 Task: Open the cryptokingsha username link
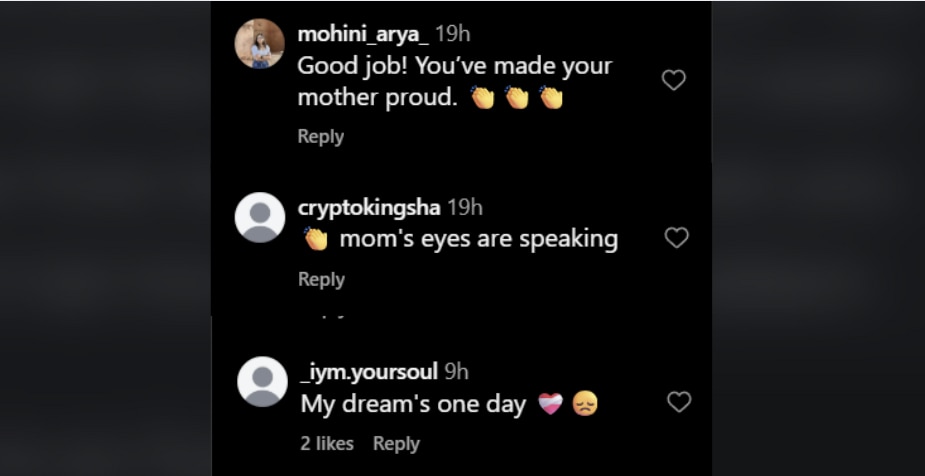tap(369, 207)
